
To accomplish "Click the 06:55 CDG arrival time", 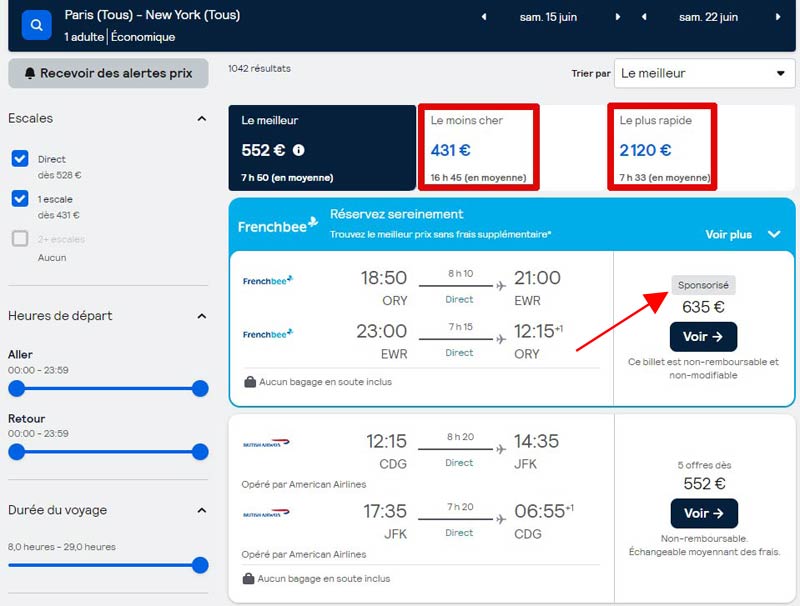I will pyautogui.click(x=544, y=511).
